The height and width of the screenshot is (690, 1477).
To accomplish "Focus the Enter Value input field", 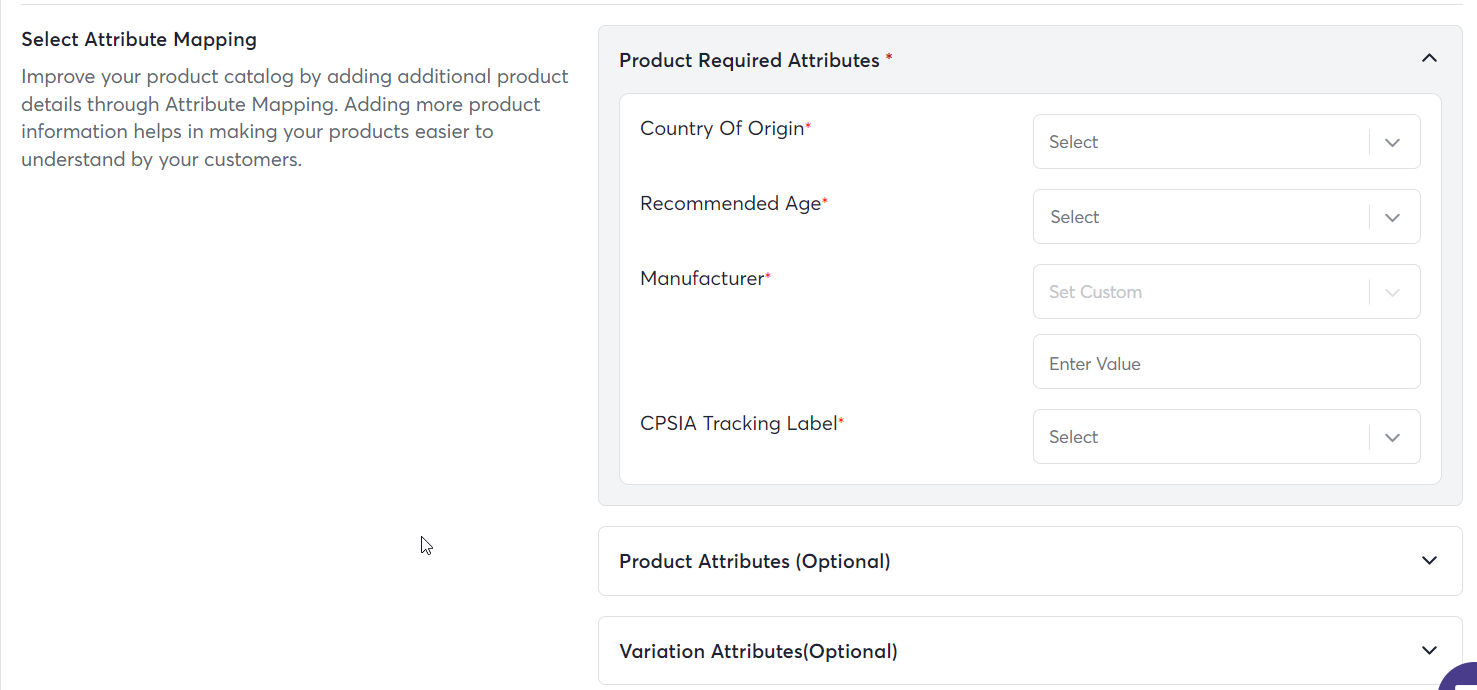I will [1226, 362].
